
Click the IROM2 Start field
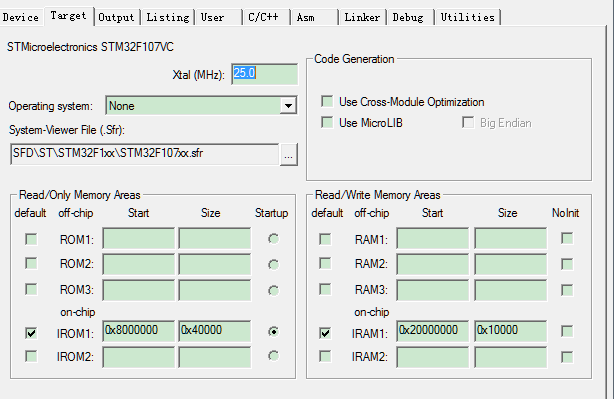(139, 357)
